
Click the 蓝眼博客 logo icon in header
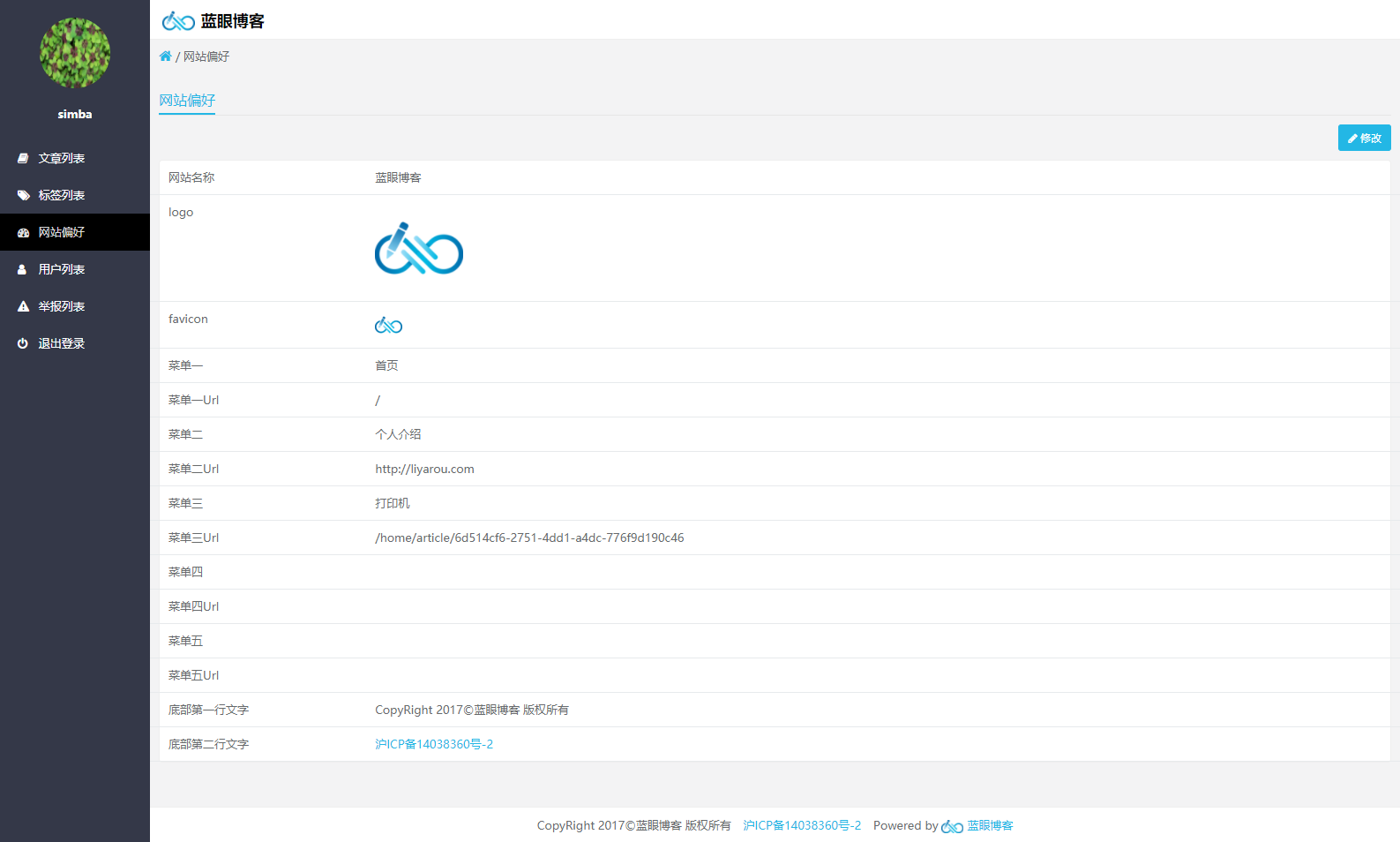178,20
